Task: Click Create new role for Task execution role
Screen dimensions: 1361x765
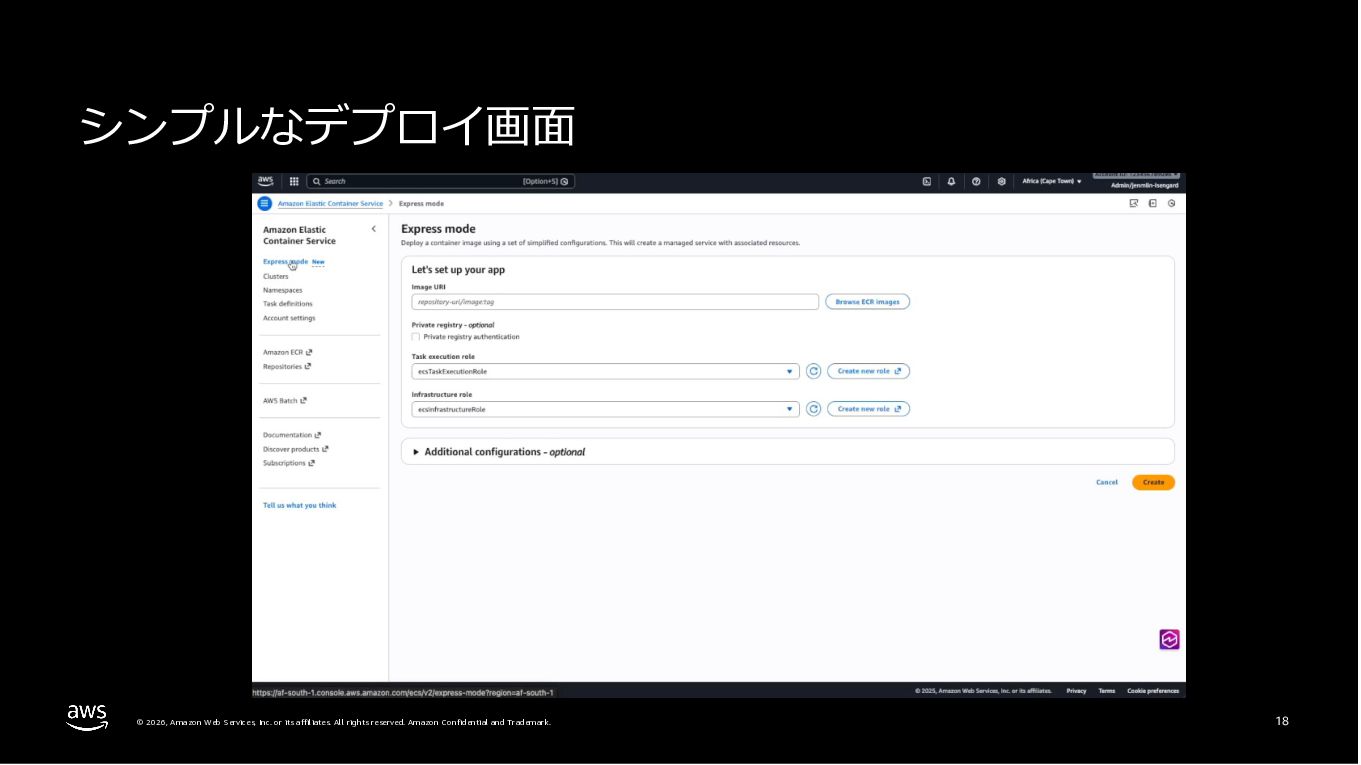Action: pyautogui.click(x=868, y=371)
